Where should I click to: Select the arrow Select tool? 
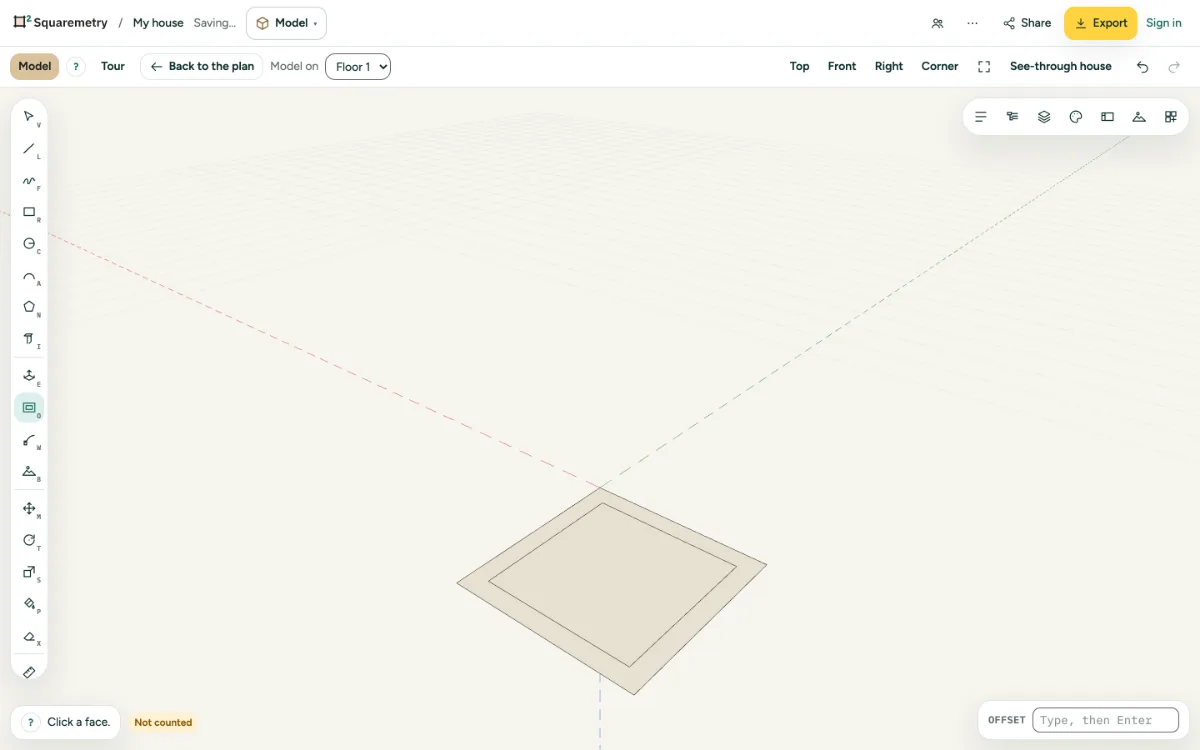click(x=29, y=117)
